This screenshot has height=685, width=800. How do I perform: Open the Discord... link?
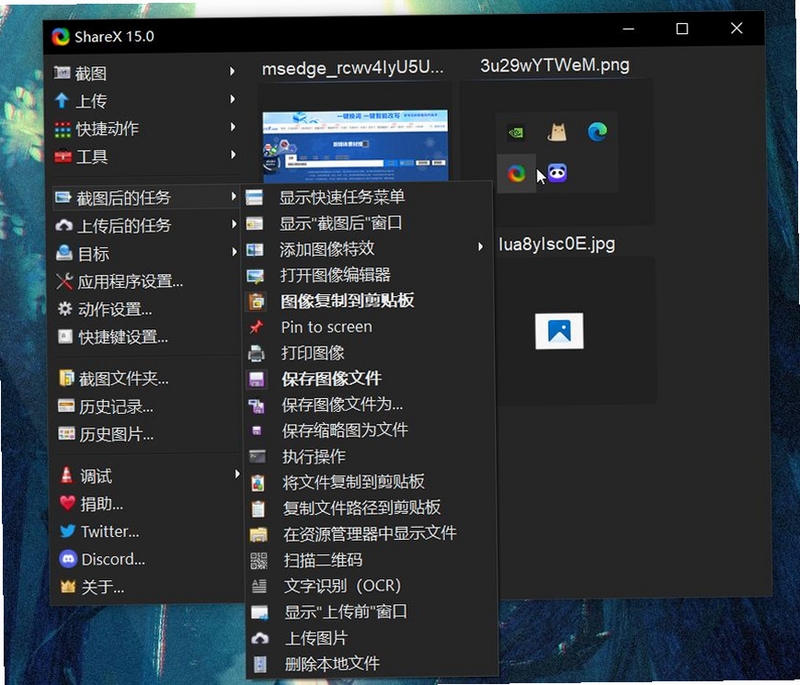tap(113, 560)
